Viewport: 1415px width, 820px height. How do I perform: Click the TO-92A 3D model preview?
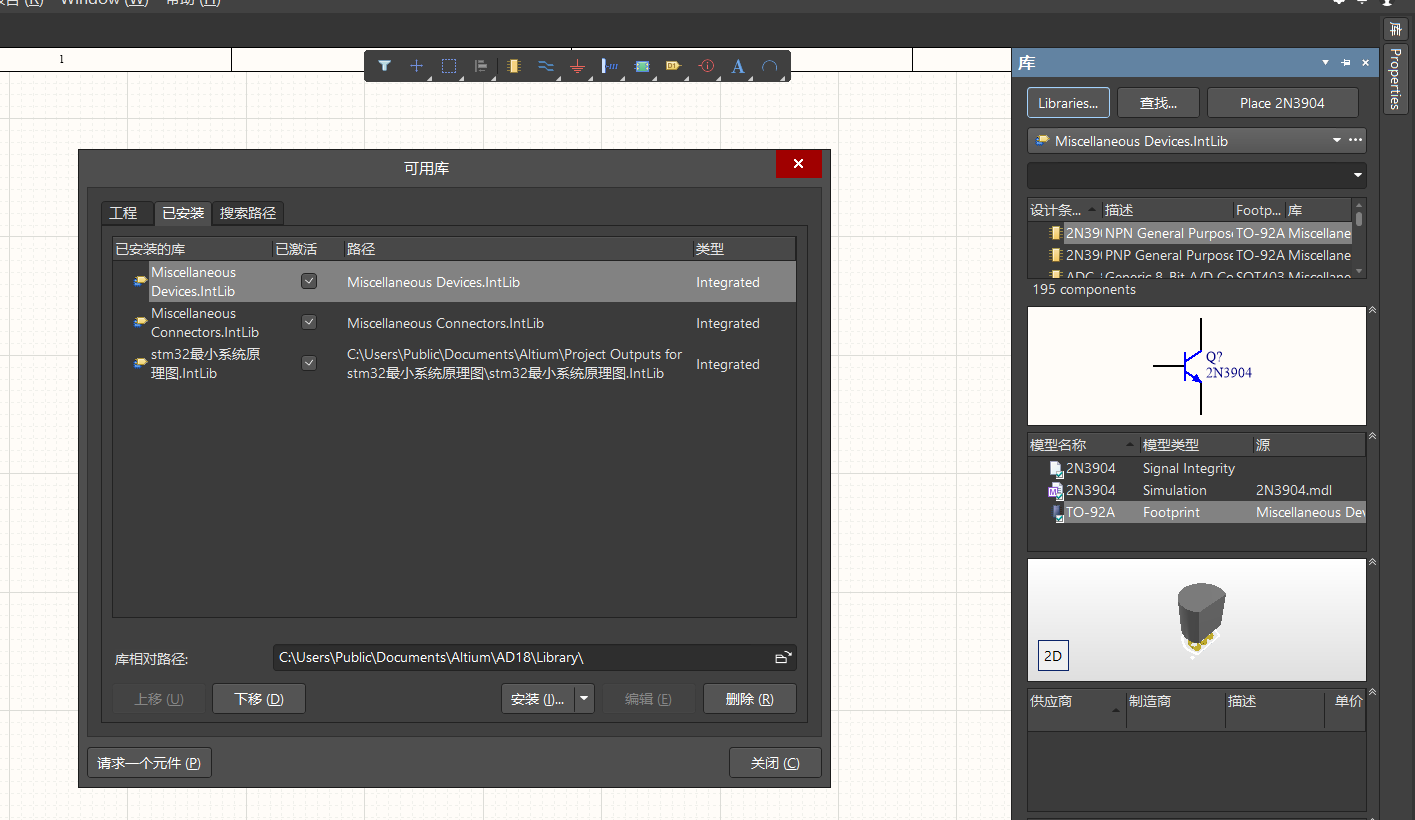click(x=1196, y=620)
